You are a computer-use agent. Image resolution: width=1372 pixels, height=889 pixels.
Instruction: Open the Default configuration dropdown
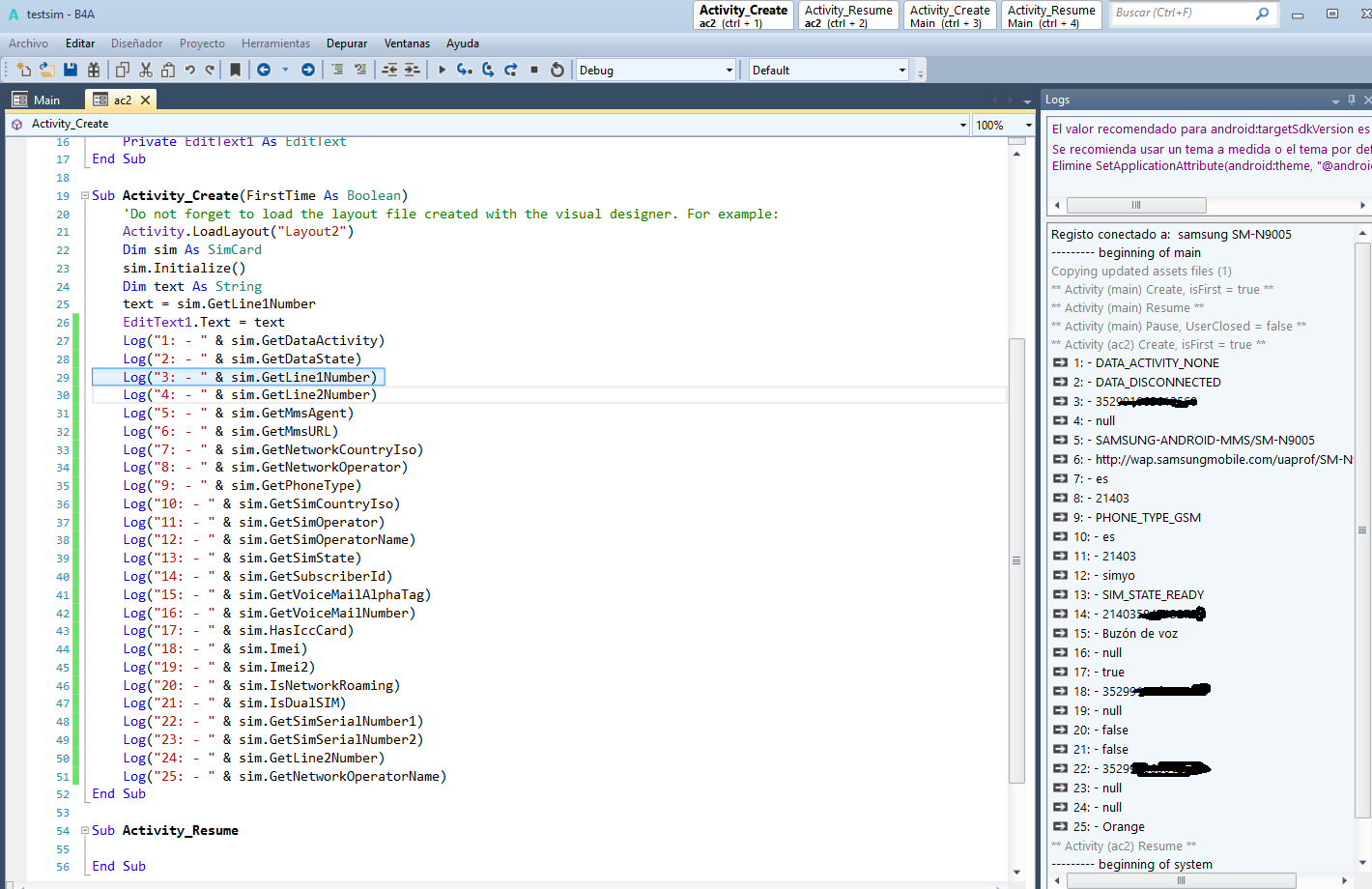point(901,70)
